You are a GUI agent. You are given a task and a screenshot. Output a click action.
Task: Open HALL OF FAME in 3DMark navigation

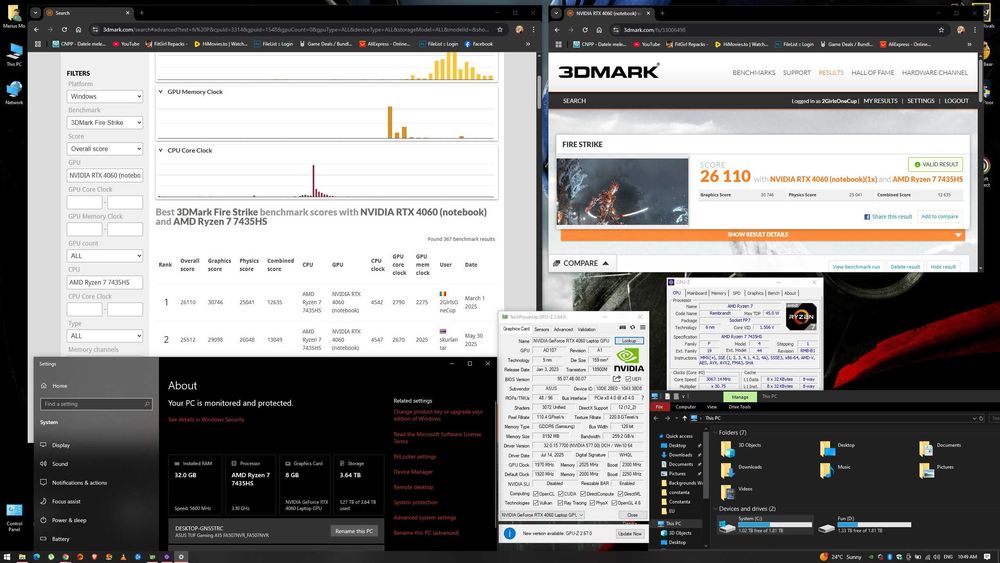(872, 73)
